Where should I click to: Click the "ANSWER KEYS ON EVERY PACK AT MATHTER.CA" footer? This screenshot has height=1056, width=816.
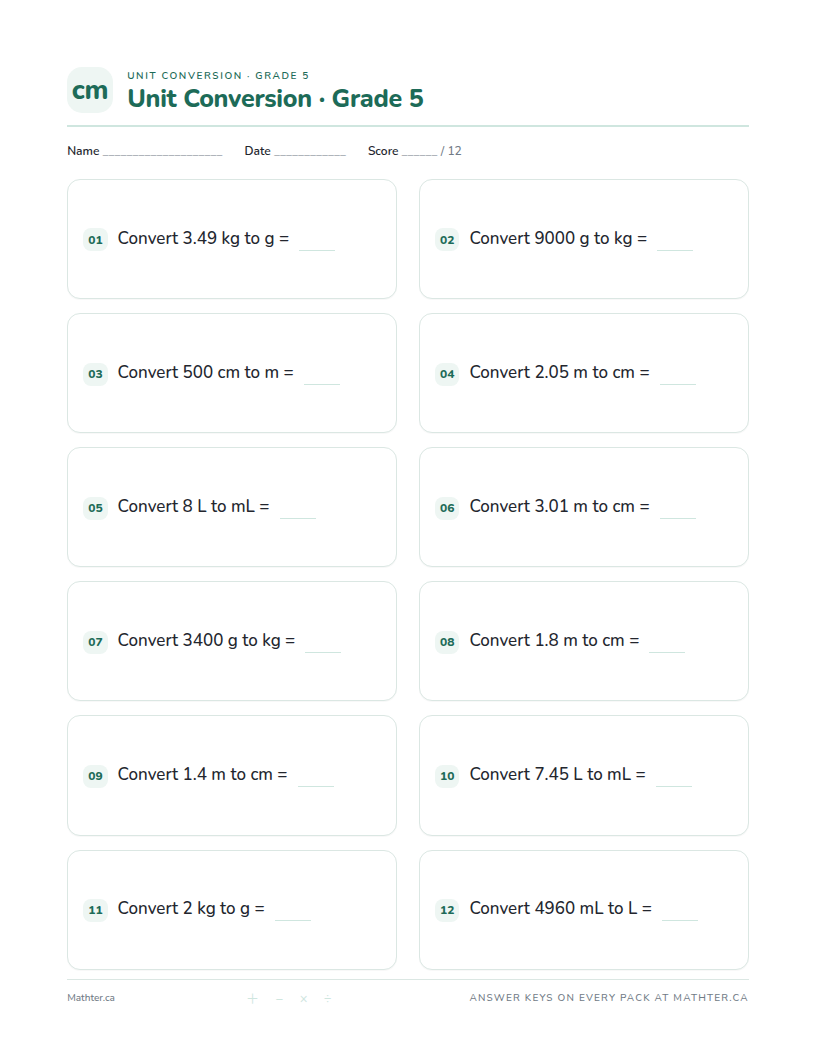coord(609,998)
